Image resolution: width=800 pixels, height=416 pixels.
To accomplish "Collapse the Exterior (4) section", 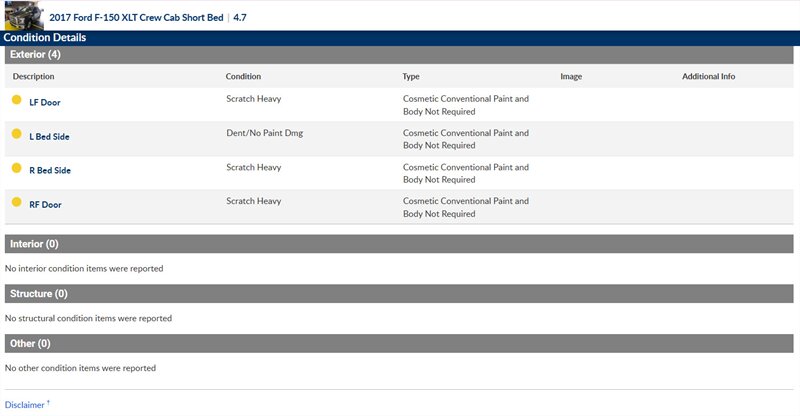I will [x=35, y=54].
